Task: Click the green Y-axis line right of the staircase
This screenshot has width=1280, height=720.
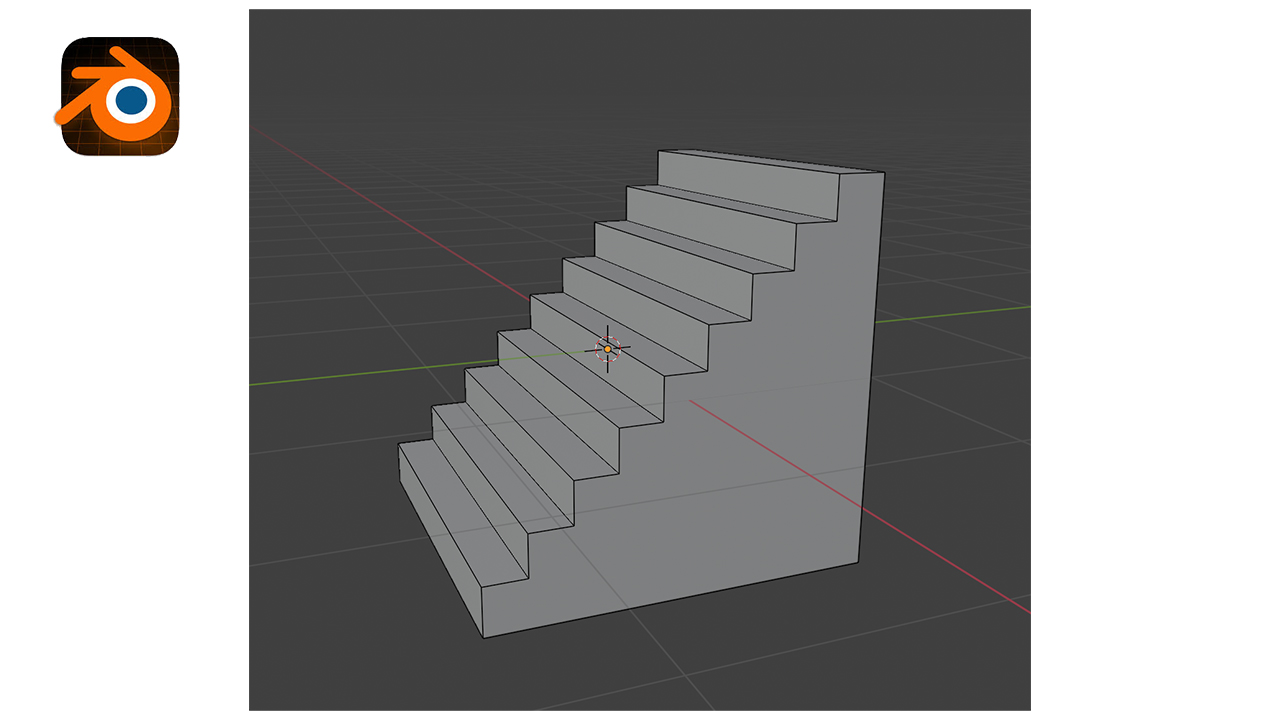Action: (x=950, y=314)
